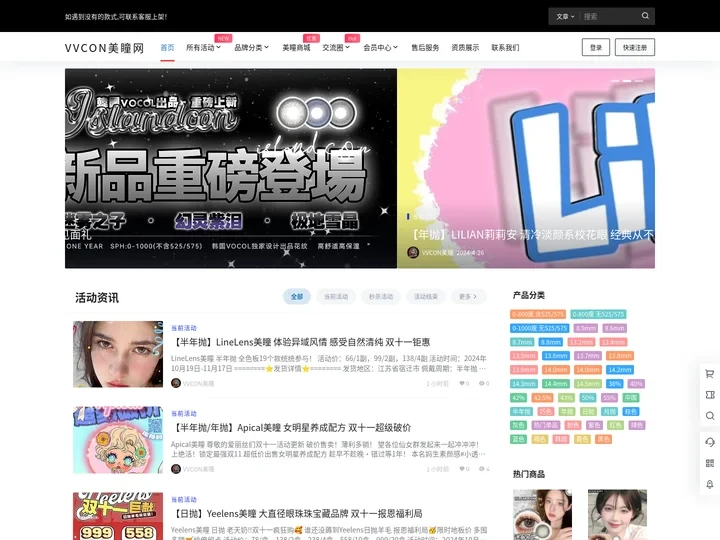Open notifications bell sidebar icon
Screen dimensions: 720x540
tap(709, 484)
